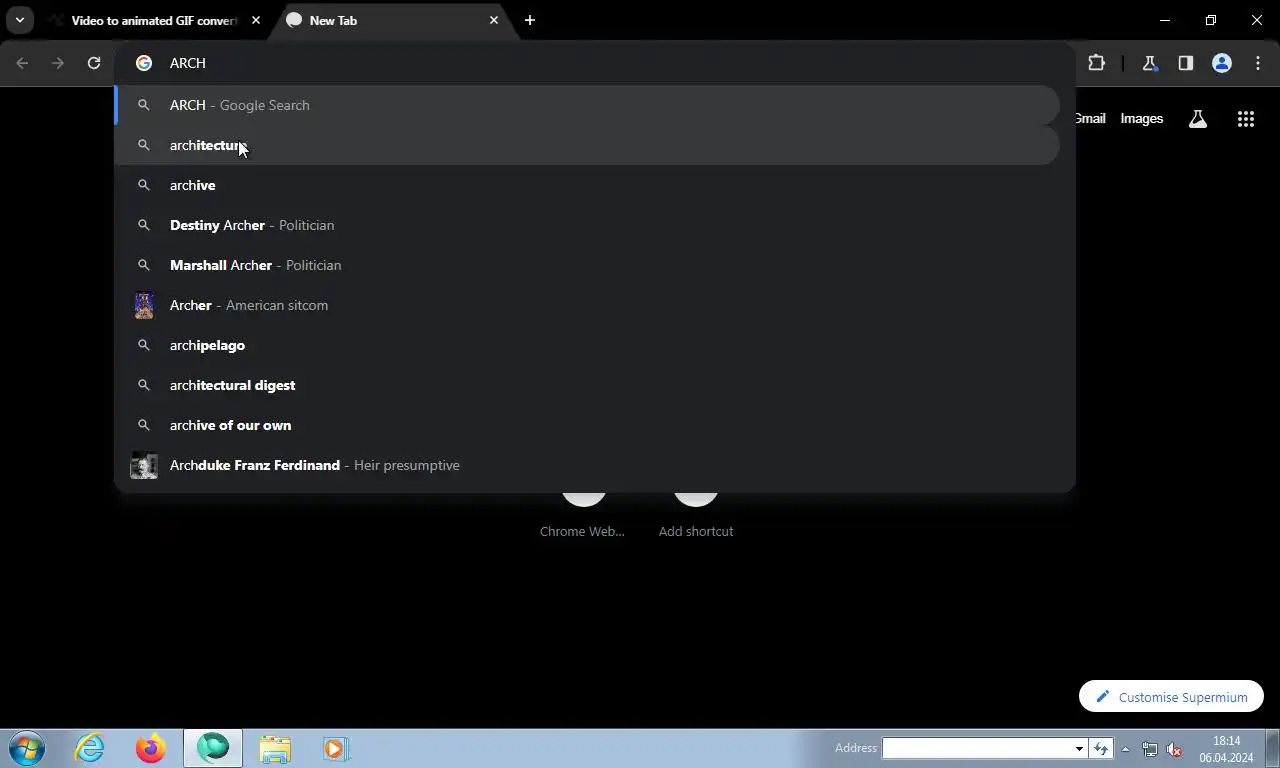Go forward with the forward arrow
The width and height of the screenshot is (1280, 768).
tap(58, 63)
